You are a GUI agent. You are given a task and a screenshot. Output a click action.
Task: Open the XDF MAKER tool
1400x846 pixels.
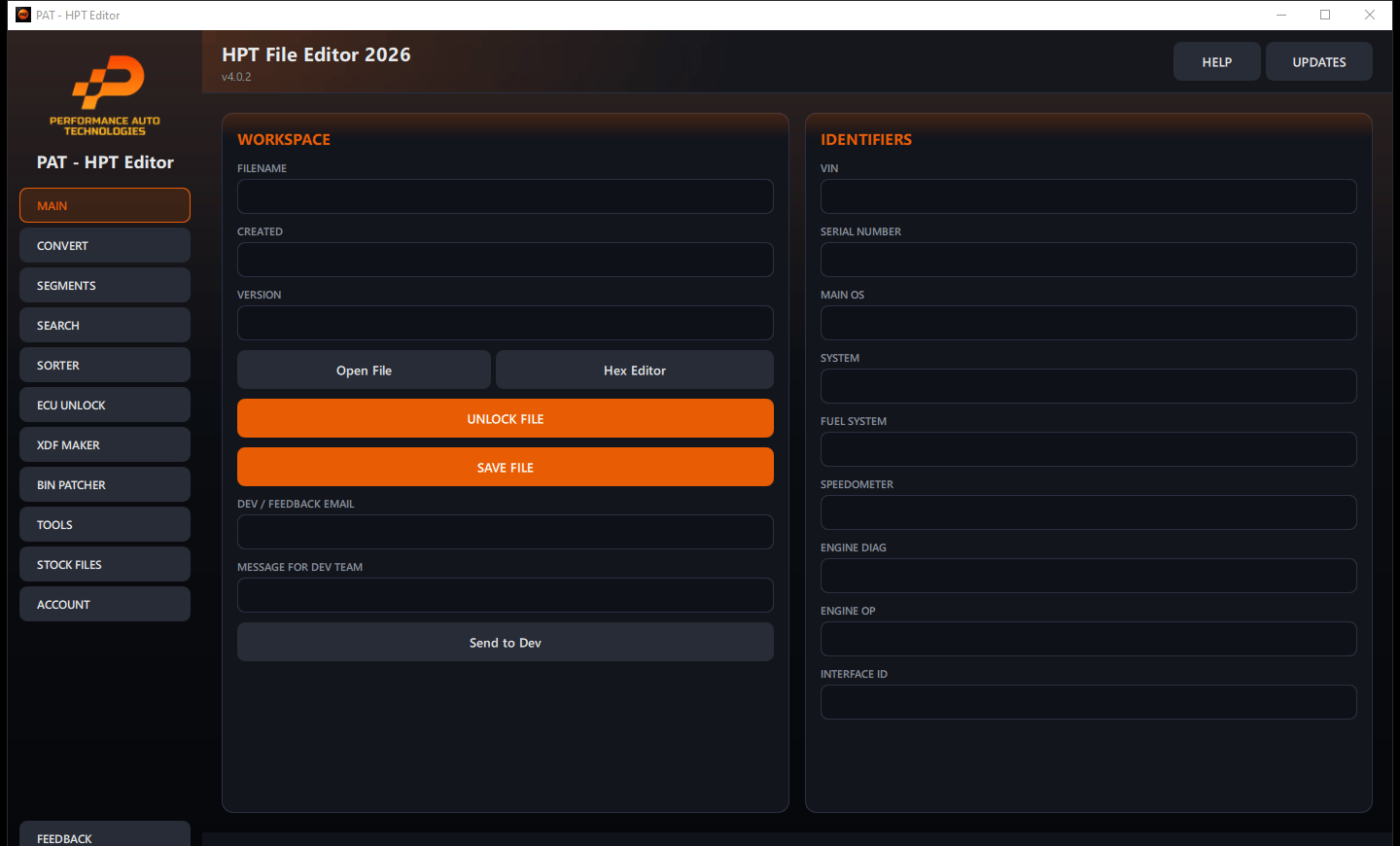point(105,444)
